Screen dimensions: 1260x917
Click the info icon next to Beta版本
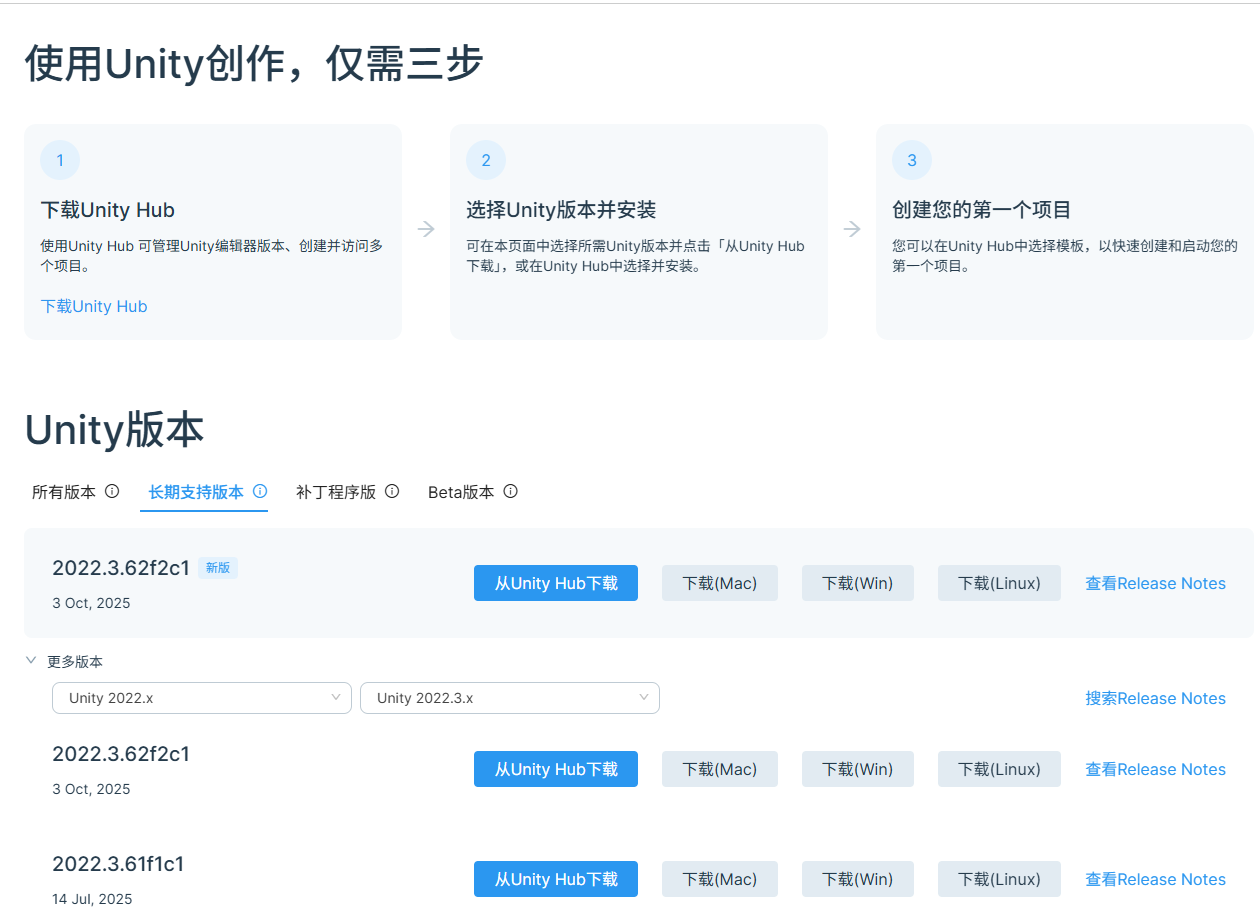(511, 491)
